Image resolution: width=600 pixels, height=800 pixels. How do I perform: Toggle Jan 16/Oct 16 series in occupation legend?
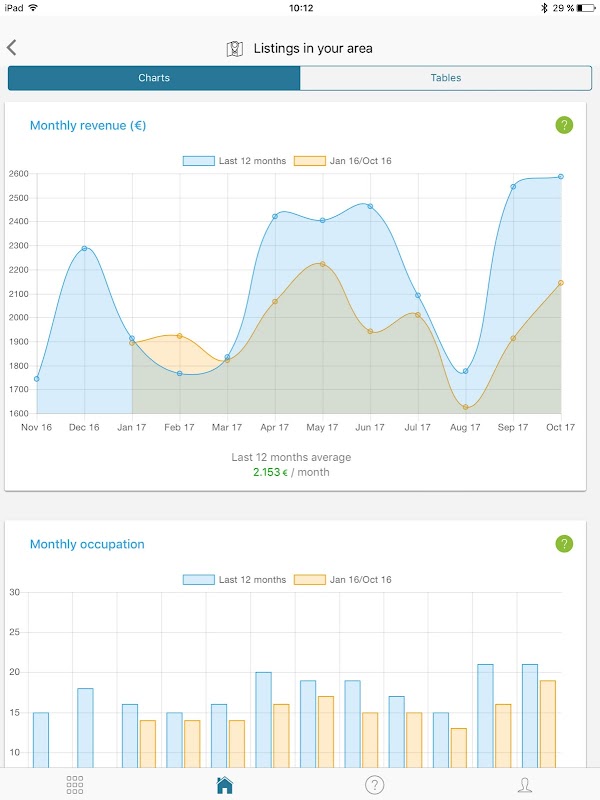point(343,580)
